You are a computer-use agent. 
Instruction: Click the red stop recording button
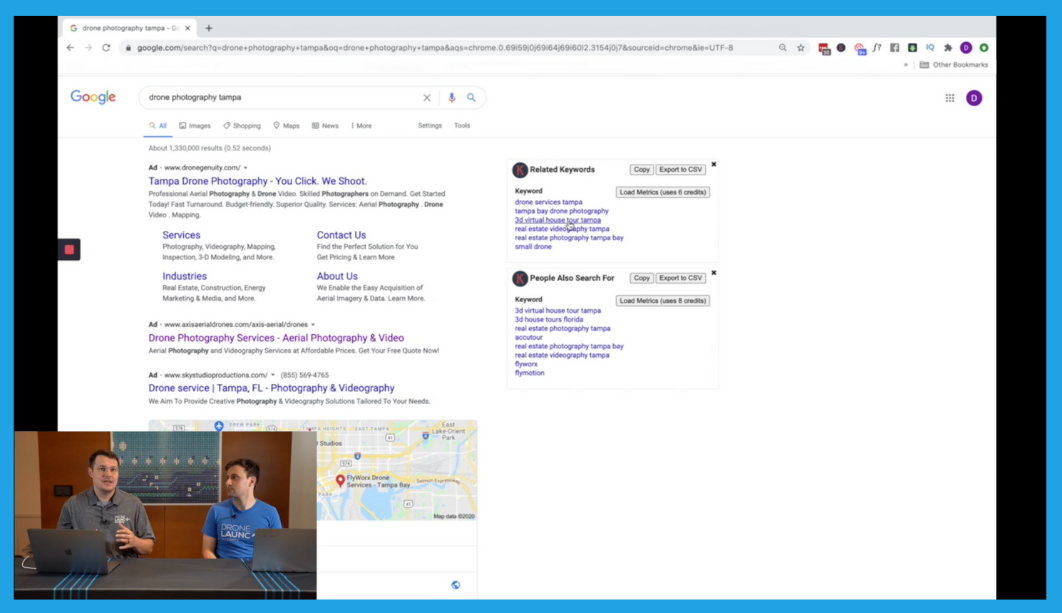(68, 249)
